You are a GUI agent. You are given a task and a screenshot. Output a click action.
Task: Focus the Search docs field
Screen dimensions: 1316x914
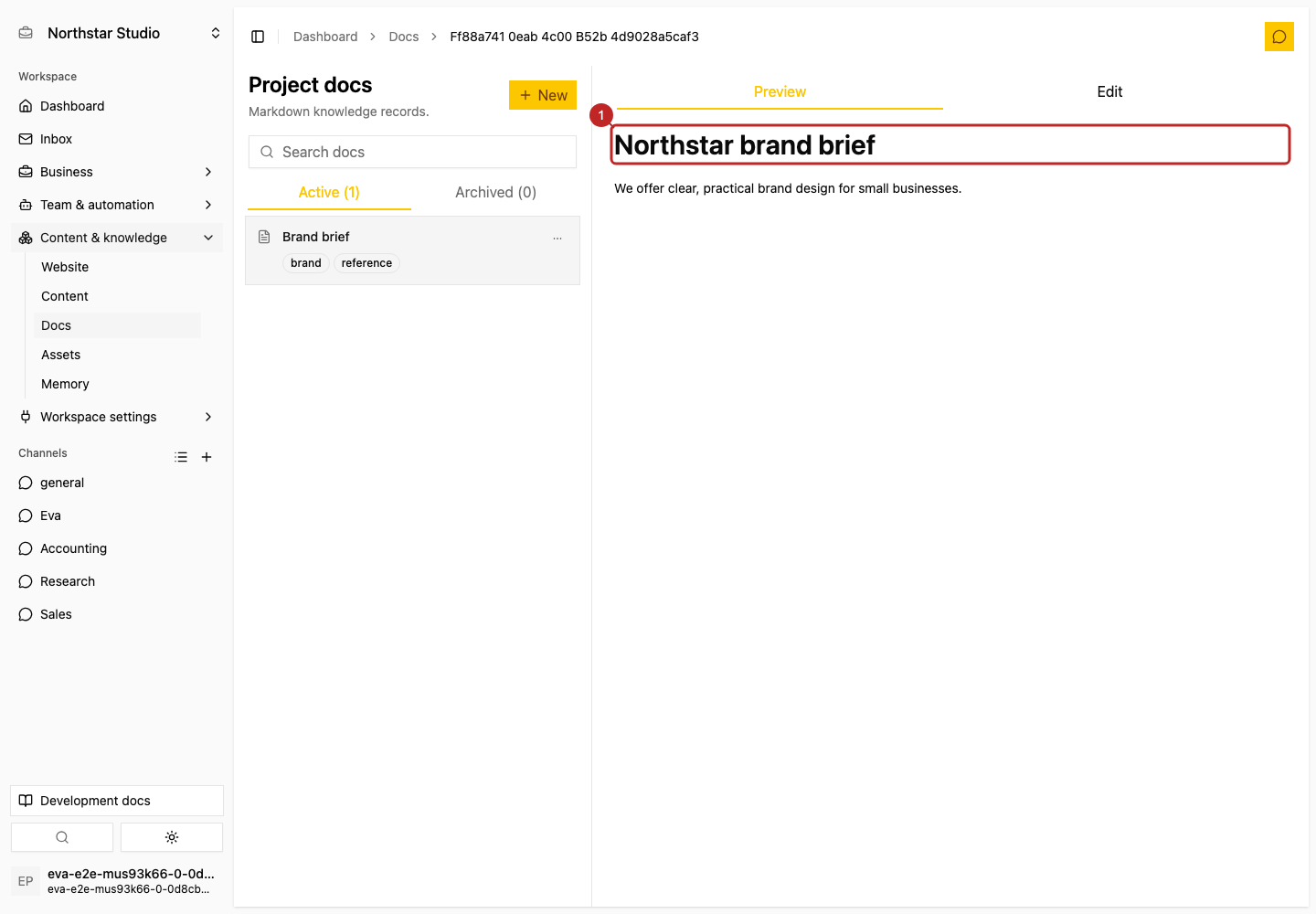click(412, 152)
